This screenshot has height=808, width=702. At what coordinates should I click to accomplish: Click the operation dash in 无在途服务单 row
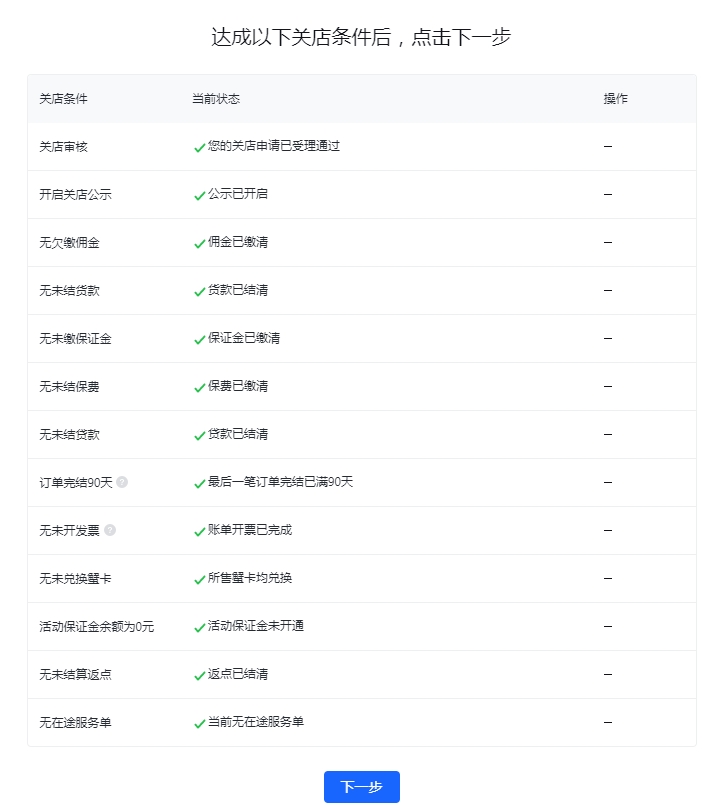pos(608,722)
